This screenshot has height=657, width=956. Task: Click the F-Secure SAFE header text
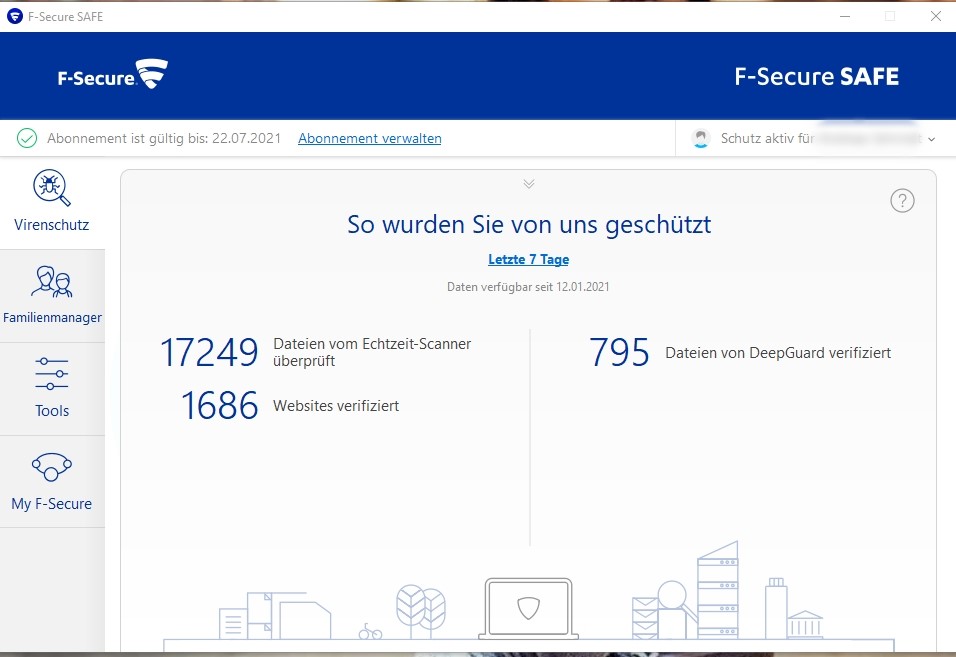816,77
